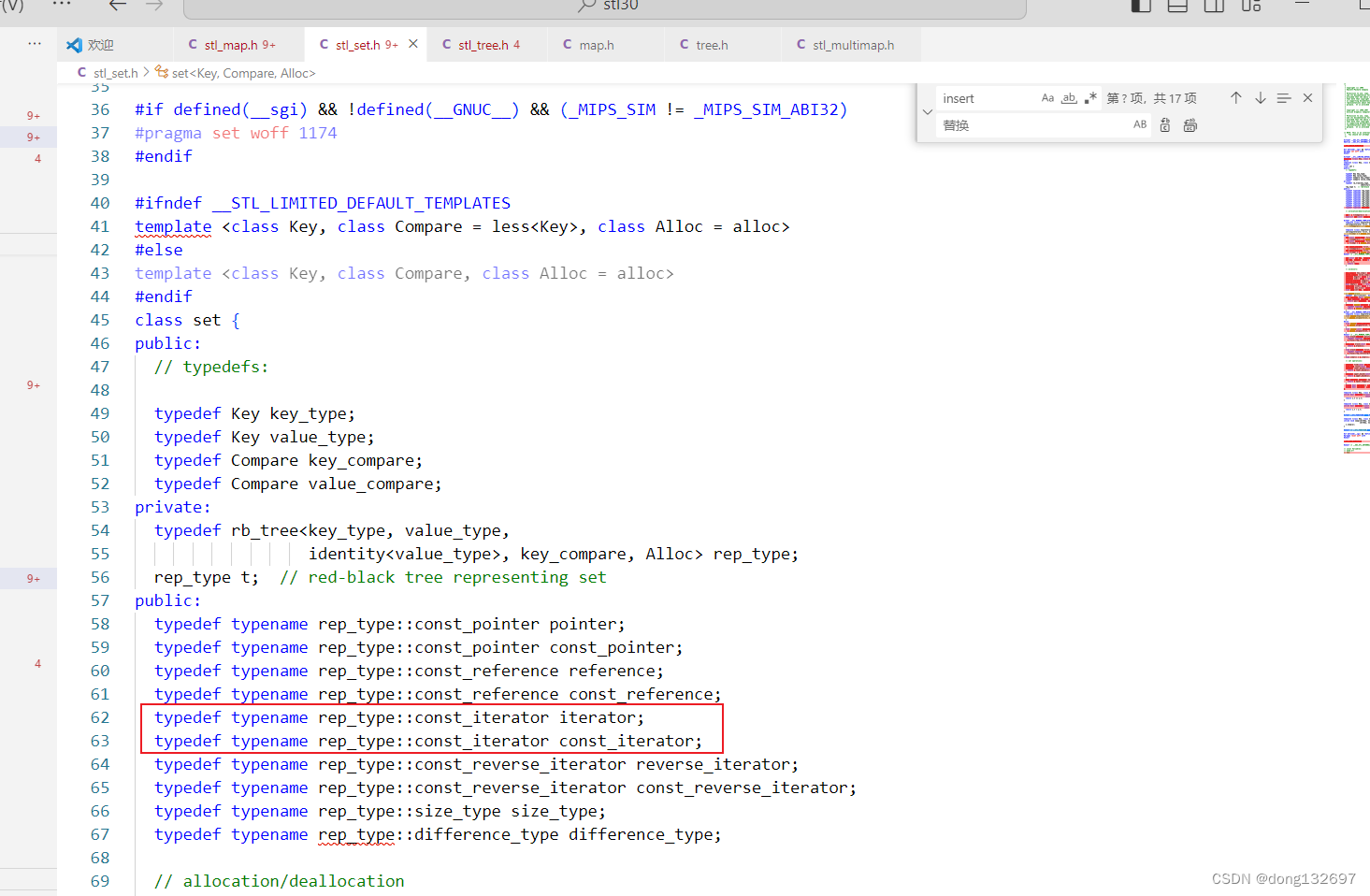Screen dimensions: 1370x896
Task: Jump to the red region in the minimap
Action: pos(1356,281)
